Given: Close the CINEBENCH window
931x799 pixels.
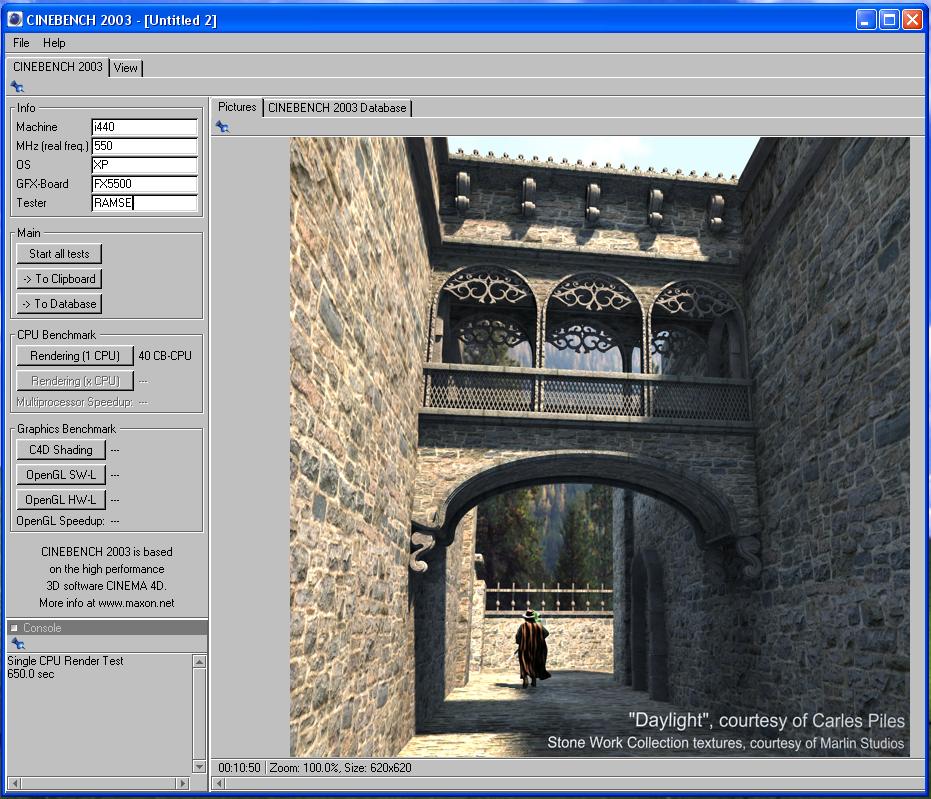Looking at the screenshot, I should coord(912,20).
